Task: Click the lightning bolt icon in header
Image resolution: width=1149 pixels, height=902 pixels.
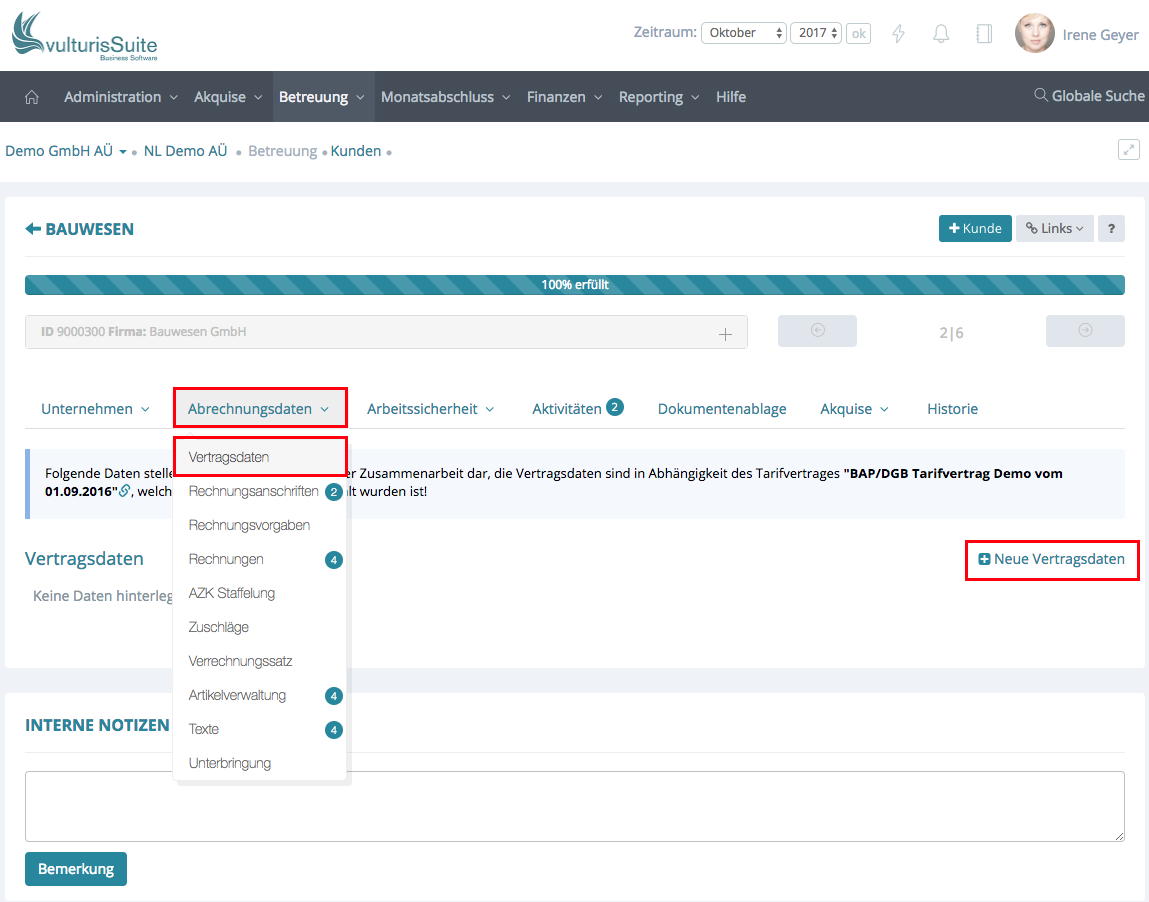Action: 898,33
